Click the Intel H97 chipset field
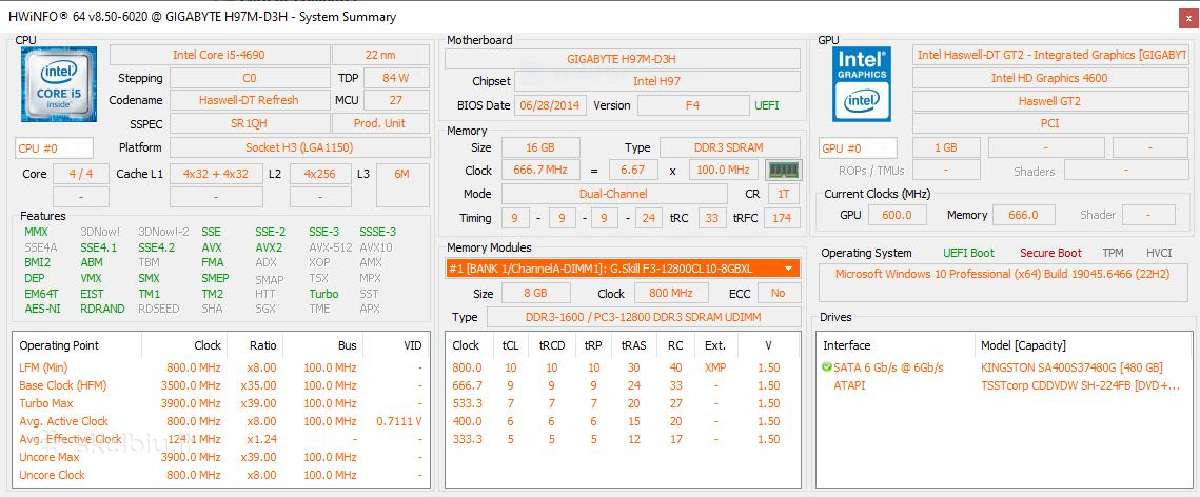 (658, 81)
